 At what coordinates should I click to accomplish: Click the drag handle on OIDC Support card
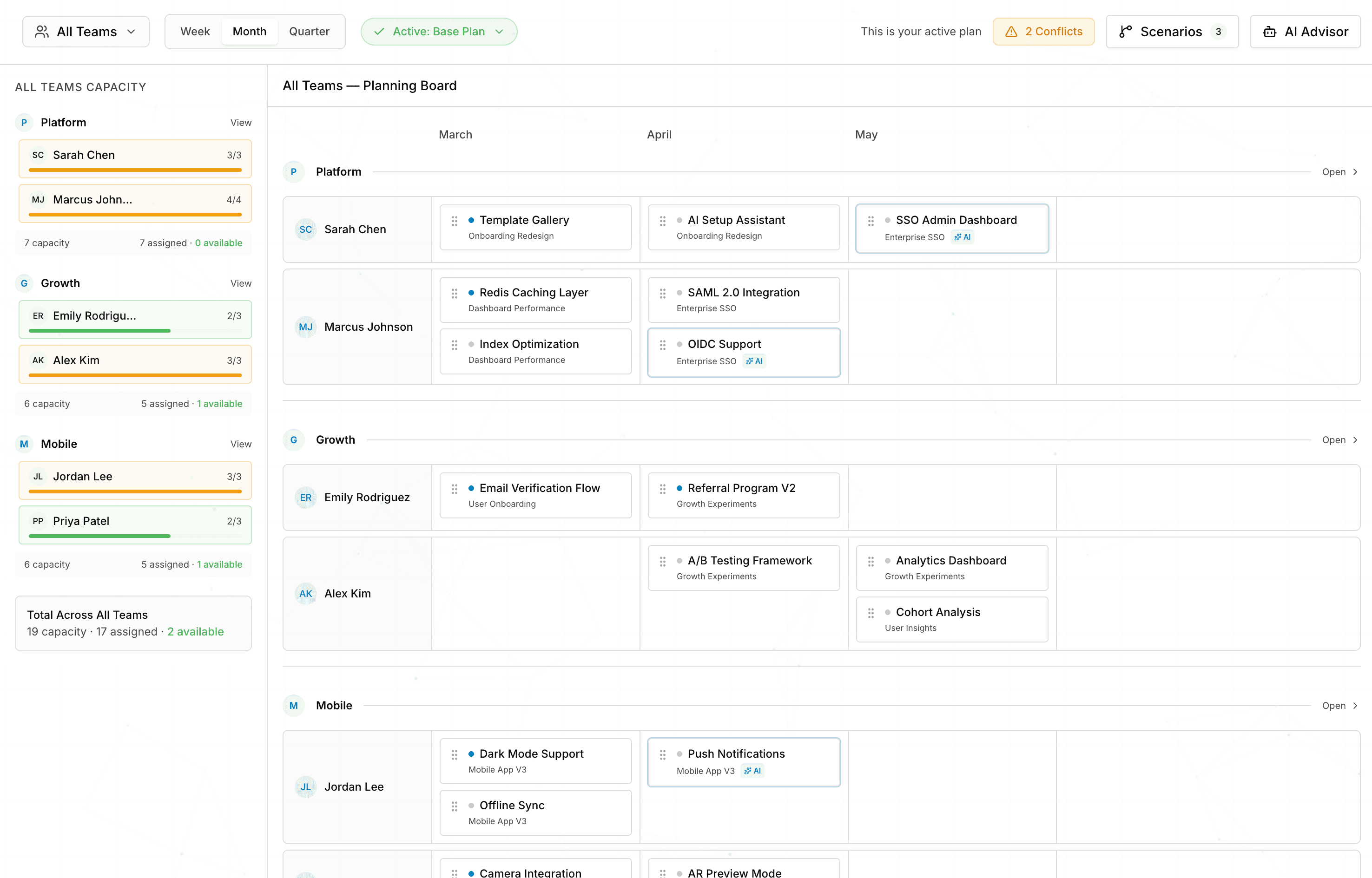point(662,345)
